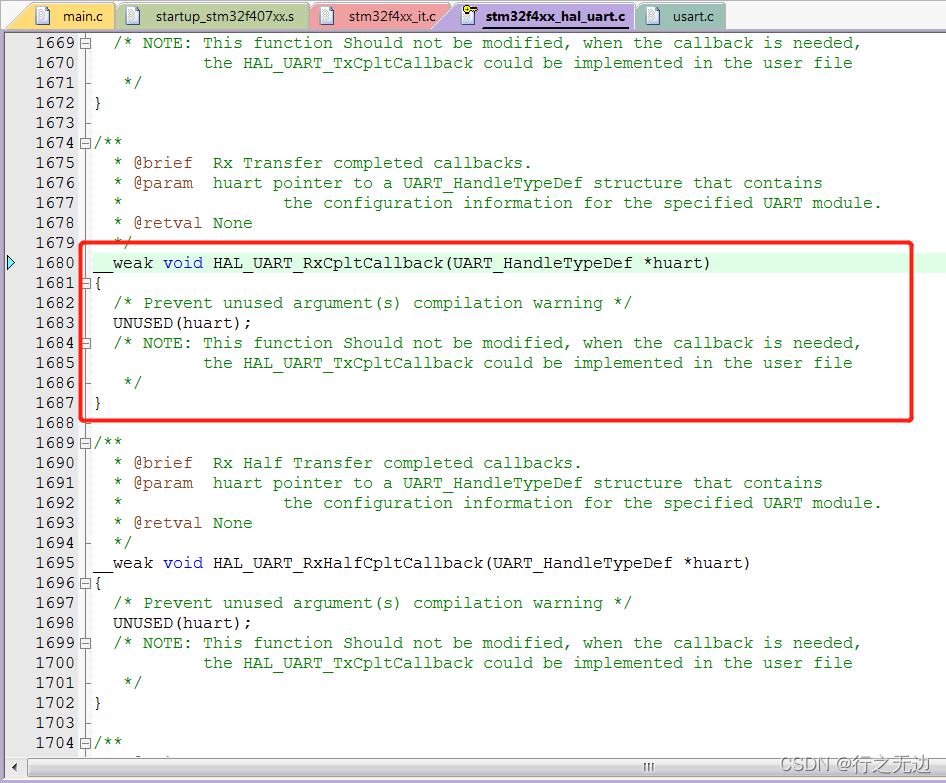Open the usart.c tab

point(682,16)
